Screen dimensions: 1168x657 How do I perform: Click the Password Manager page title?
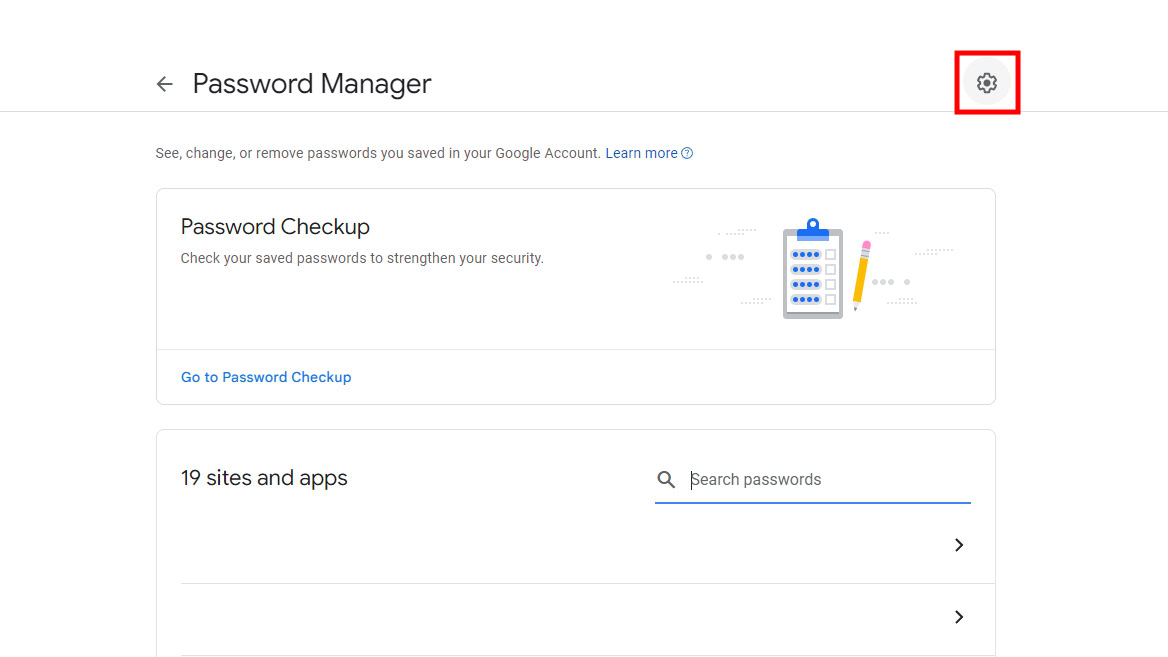click(312, 84)
